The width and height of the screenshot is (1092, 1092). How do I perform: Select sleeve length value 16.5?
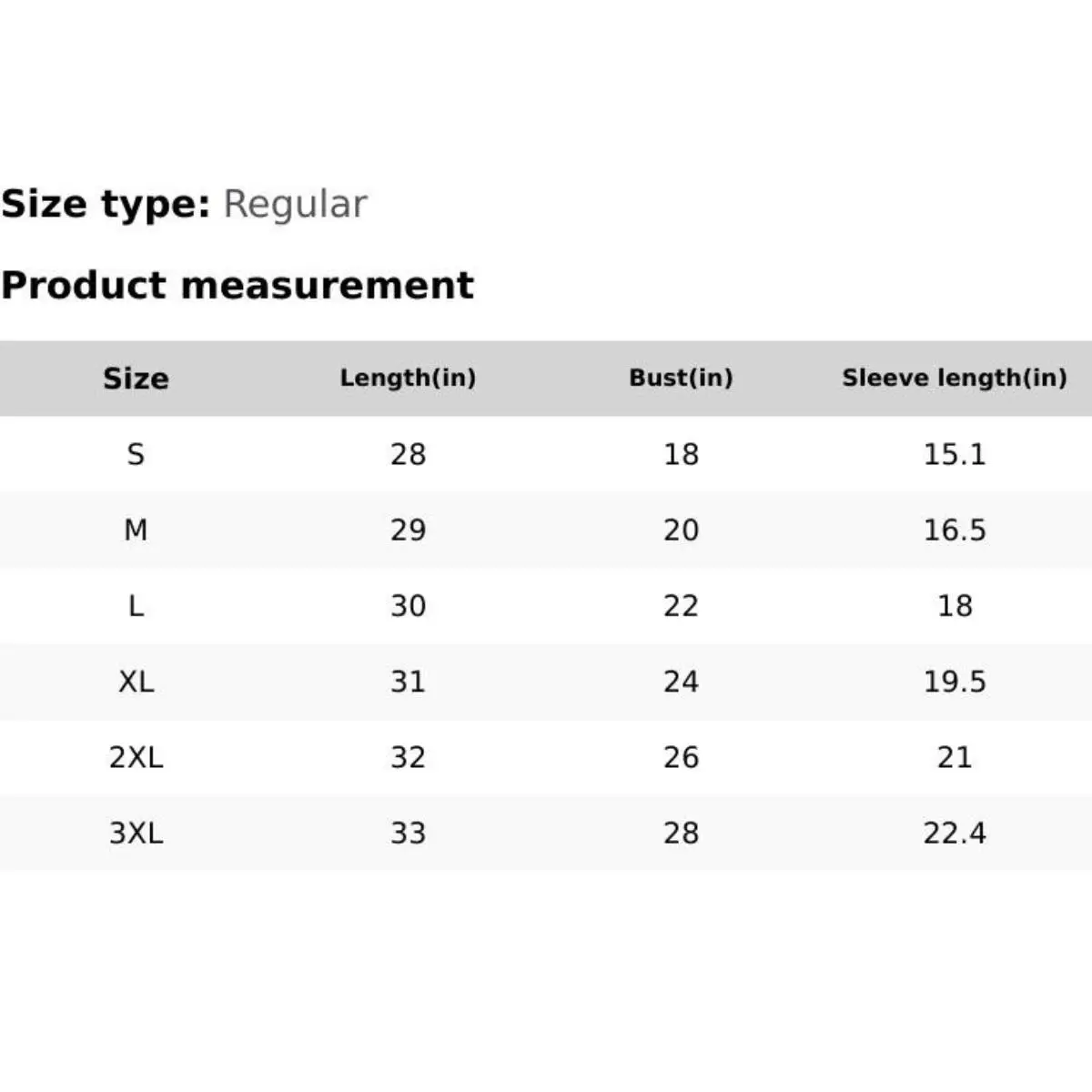[x=954, y=530]
